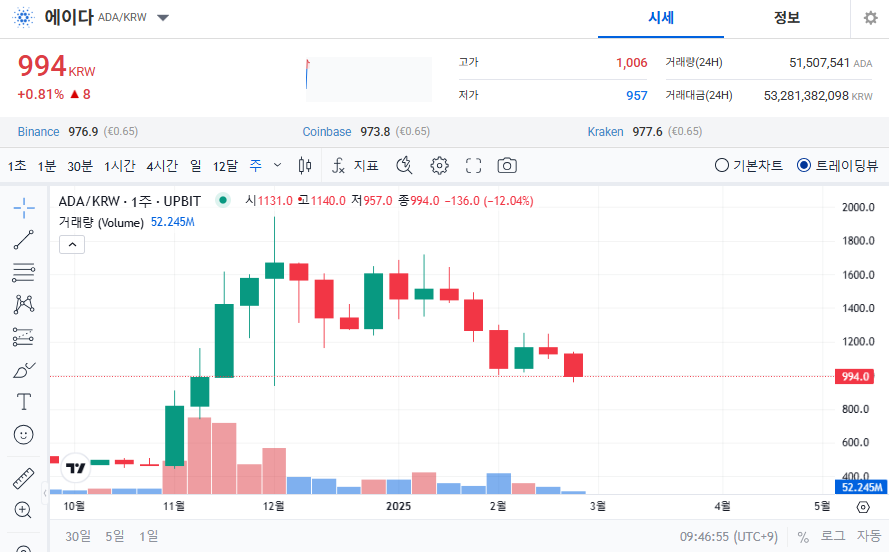Set chart range to 5일
889x552 pixels.
pyautogui.click(x=115, y=536)
